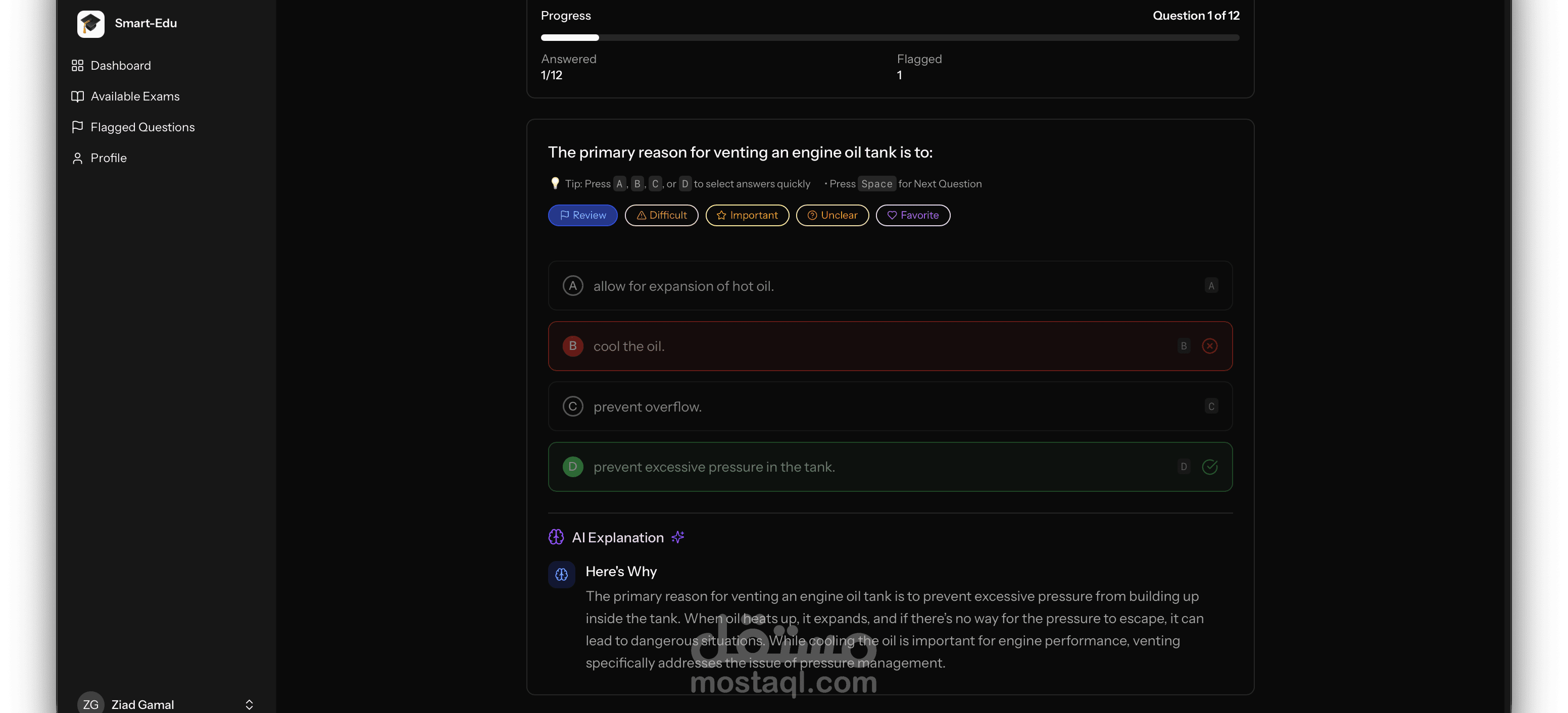Click the Dashboard grid icon
Viewport: 1568px width, 713px height.
pos(77,65)
